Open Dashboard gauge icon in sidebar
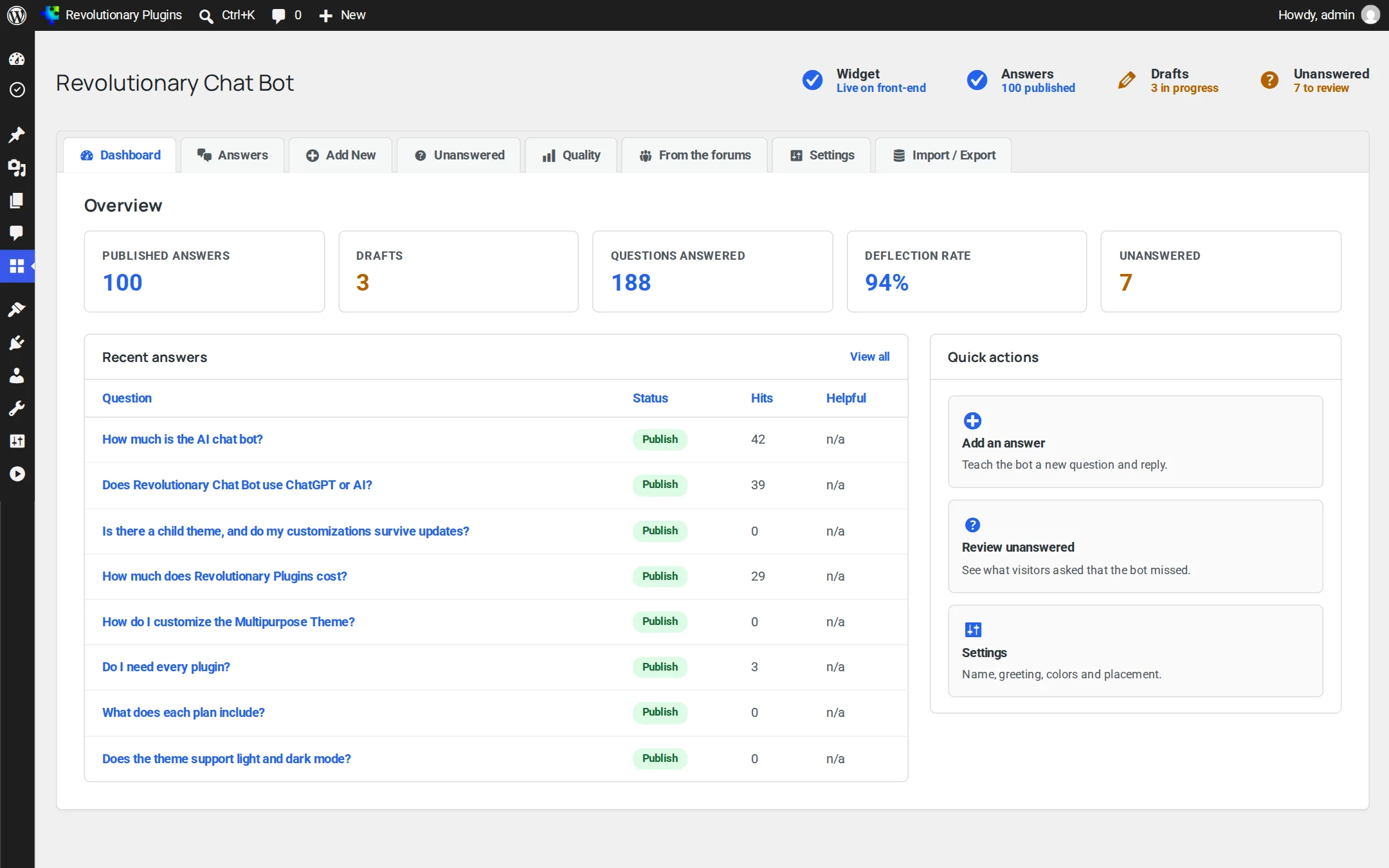Image resolution: width=1389 pixels, height=868 pixels. click(17, 59)
